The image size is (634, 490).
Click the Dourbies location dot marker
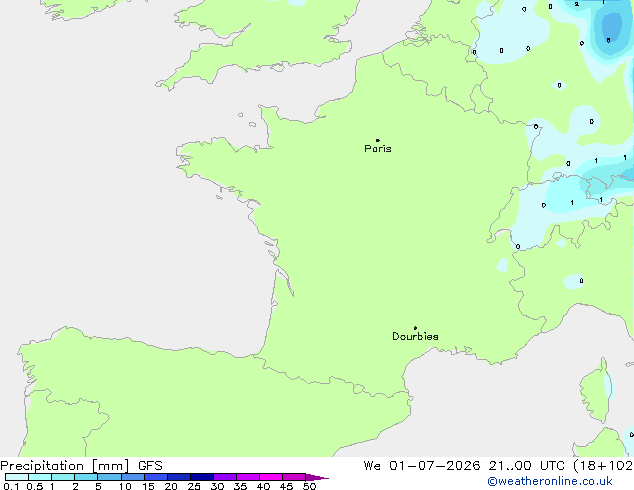(415, 328)
